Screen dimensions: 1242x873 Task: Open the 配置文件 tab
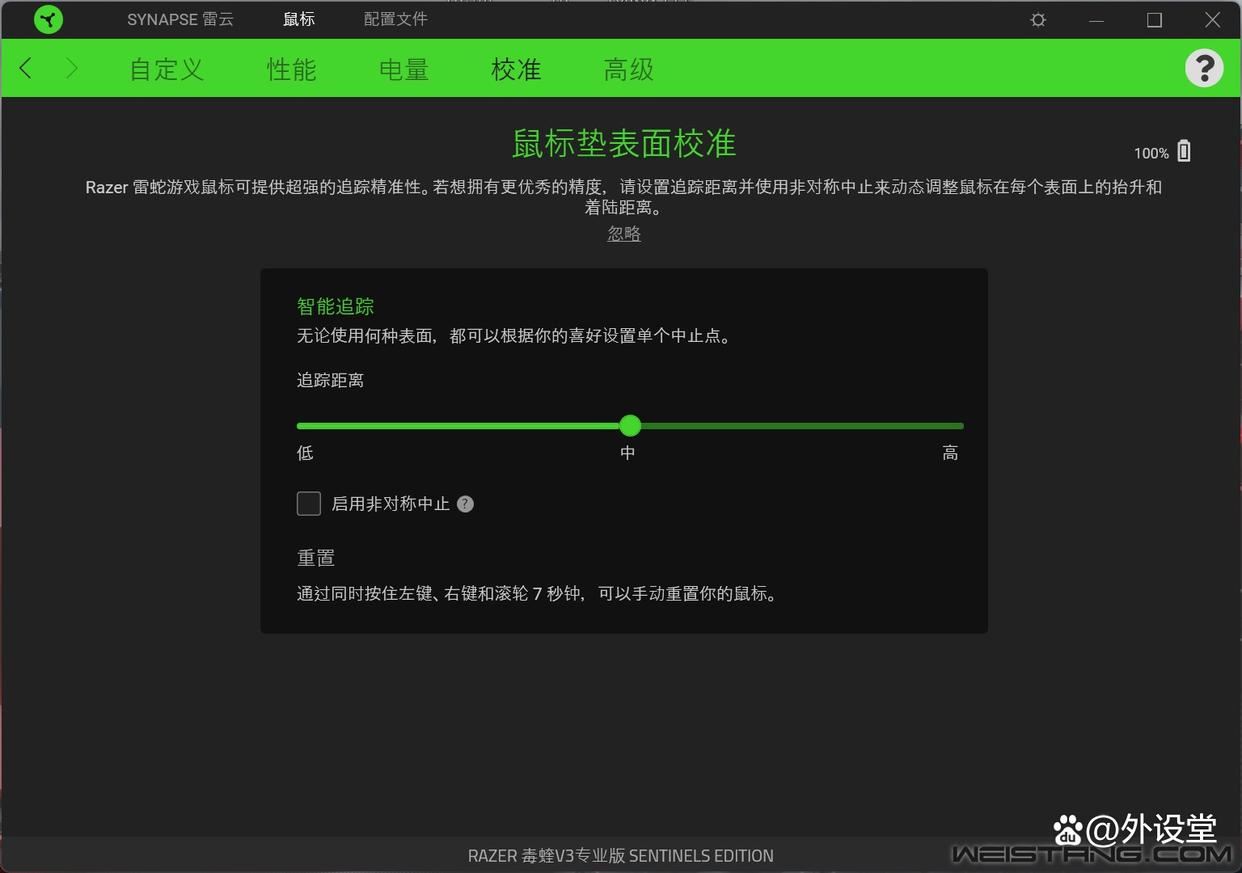point(395,19)
